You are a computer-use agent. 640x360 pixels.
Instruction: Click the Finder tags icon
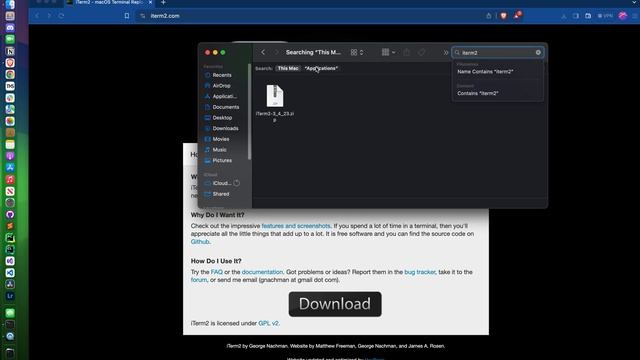point(422,52)
